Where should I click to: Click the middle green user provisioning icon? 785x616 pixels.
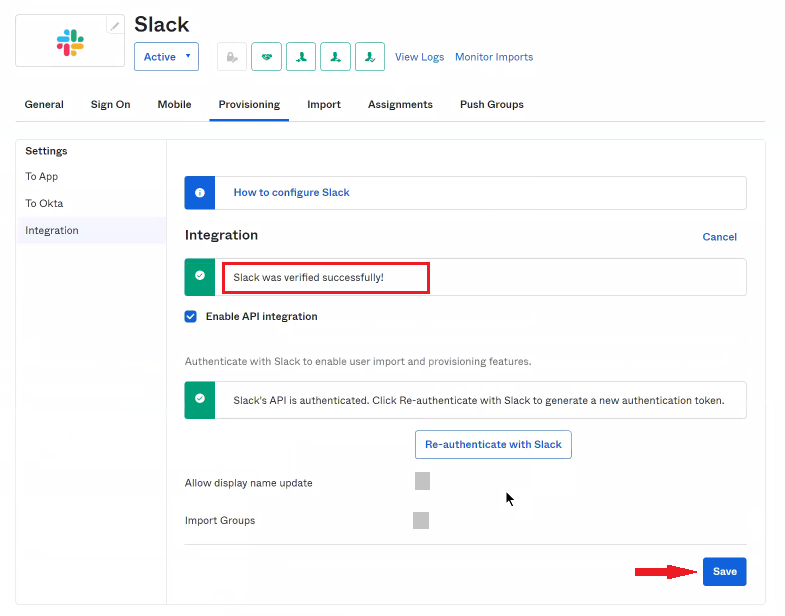point(335,57)
